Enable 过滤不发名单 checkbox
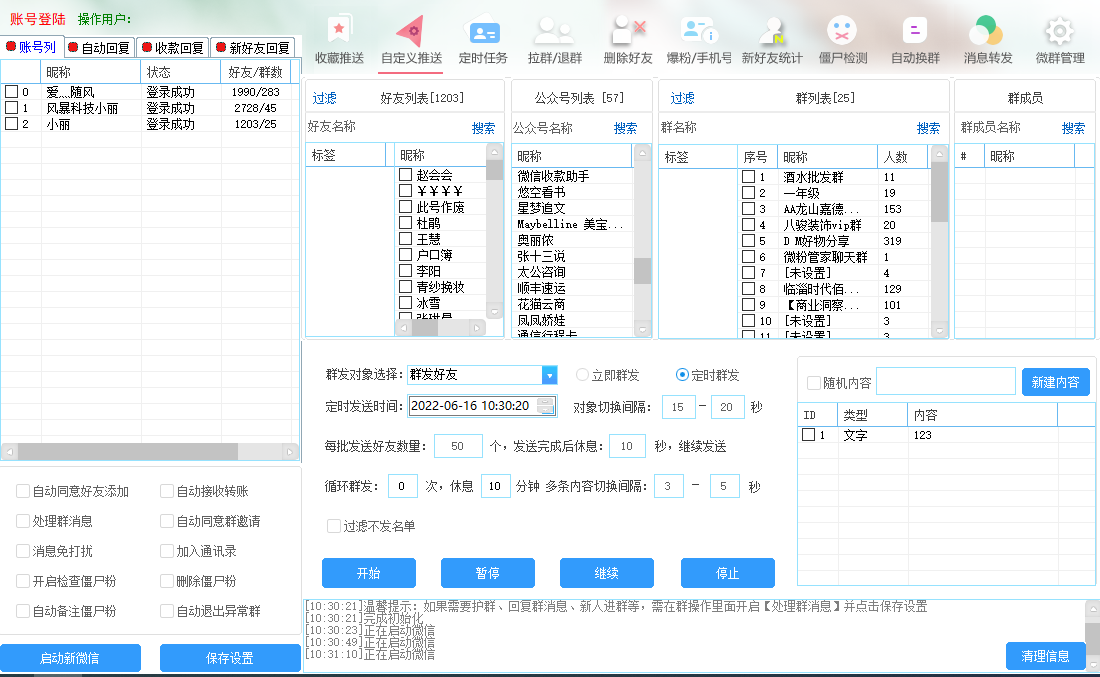 [x=334, y=526]
